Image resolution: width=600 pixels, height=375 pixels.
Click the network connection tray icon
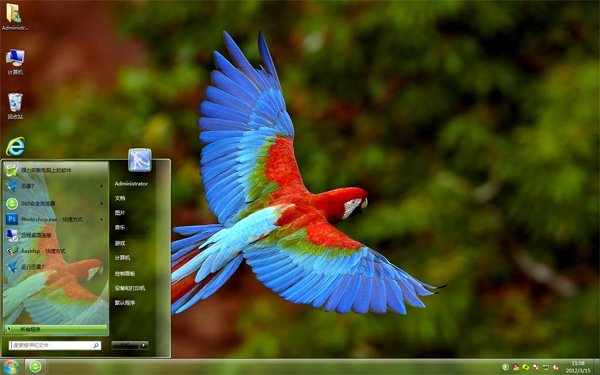pos(546,367)
